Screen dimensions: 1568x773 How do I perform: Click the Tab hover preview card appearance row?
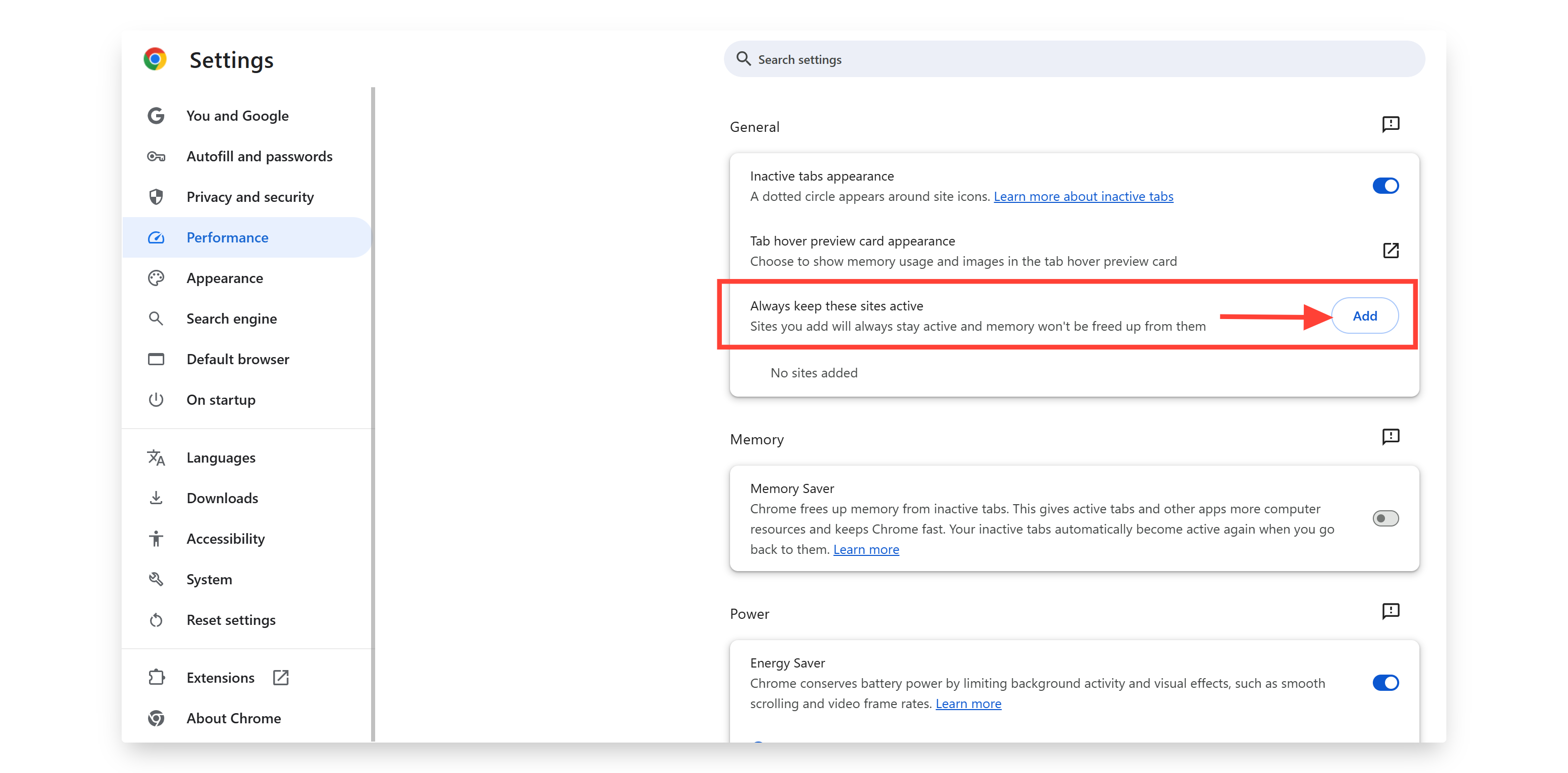(x=1074, y=251)
